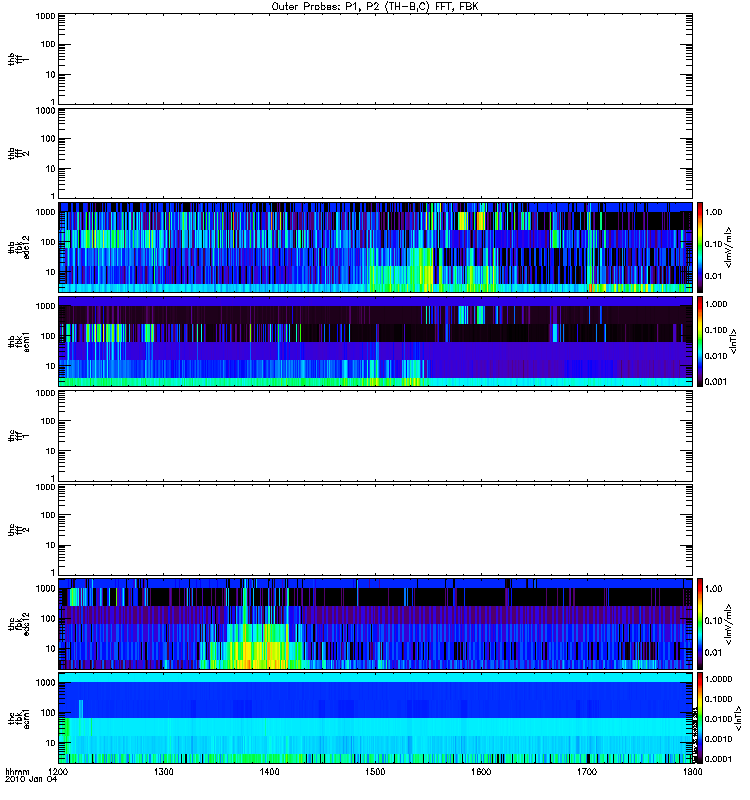This screenshot has width=750, height=800.
Task: Click the empty thc fff 1 plot panel
Action: tap(375, 436)
